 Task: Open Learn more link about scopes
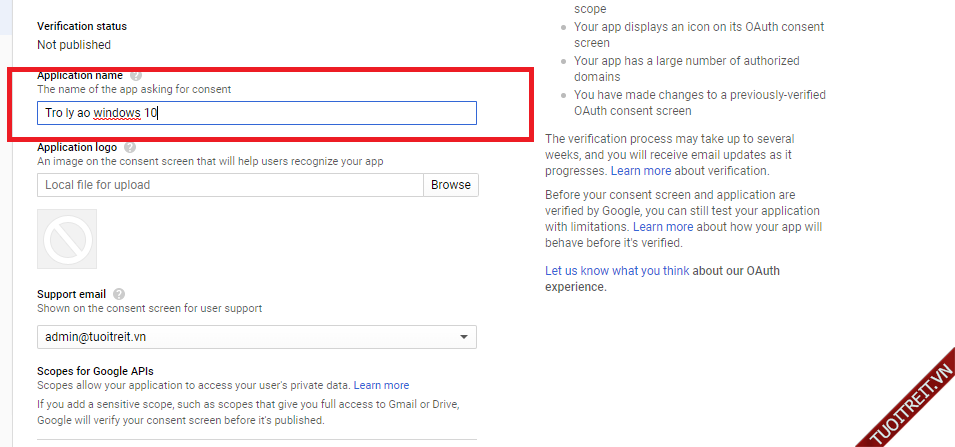381,385
